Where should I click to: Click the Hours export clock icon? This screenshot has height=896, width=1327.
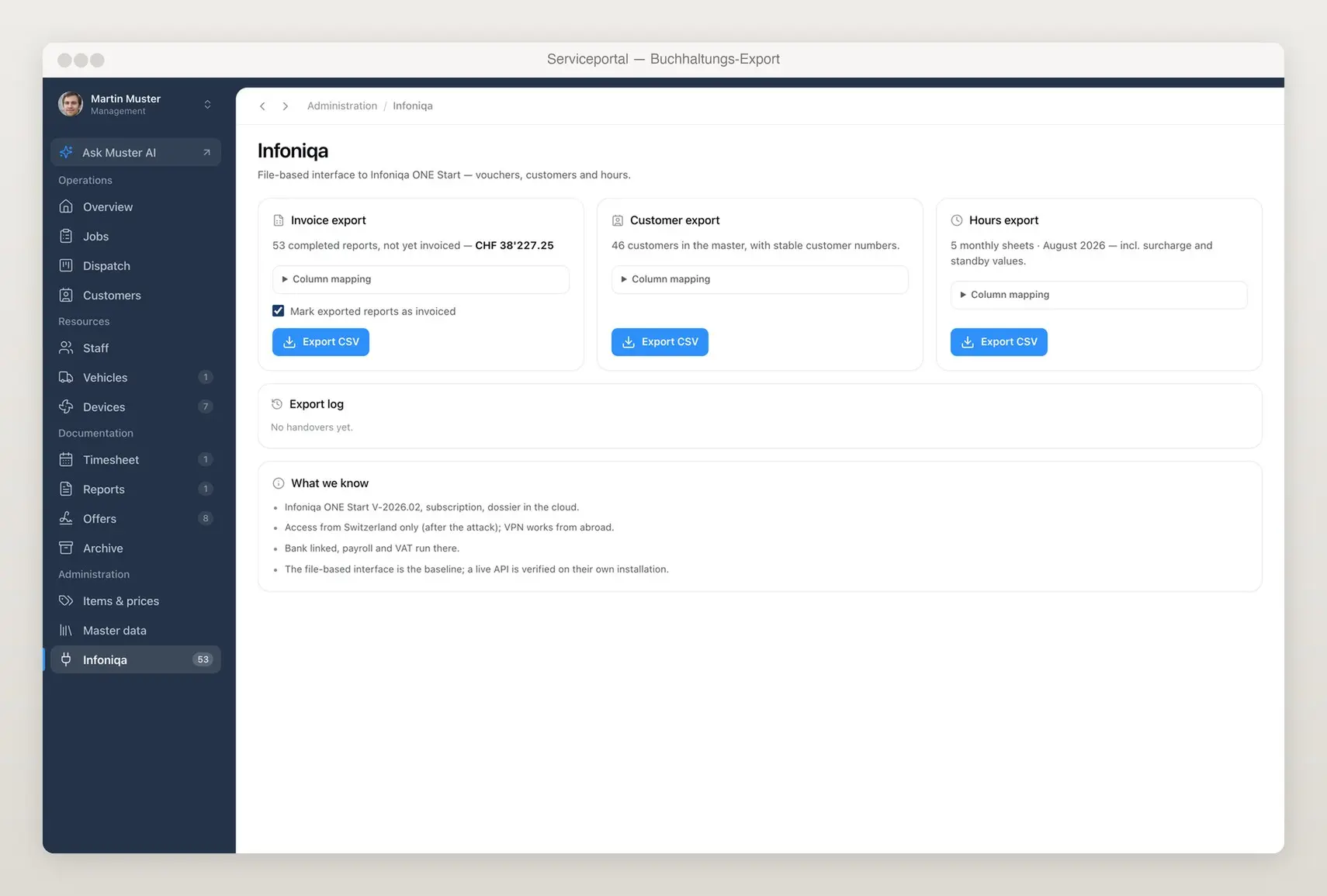[x=957, y=220]
